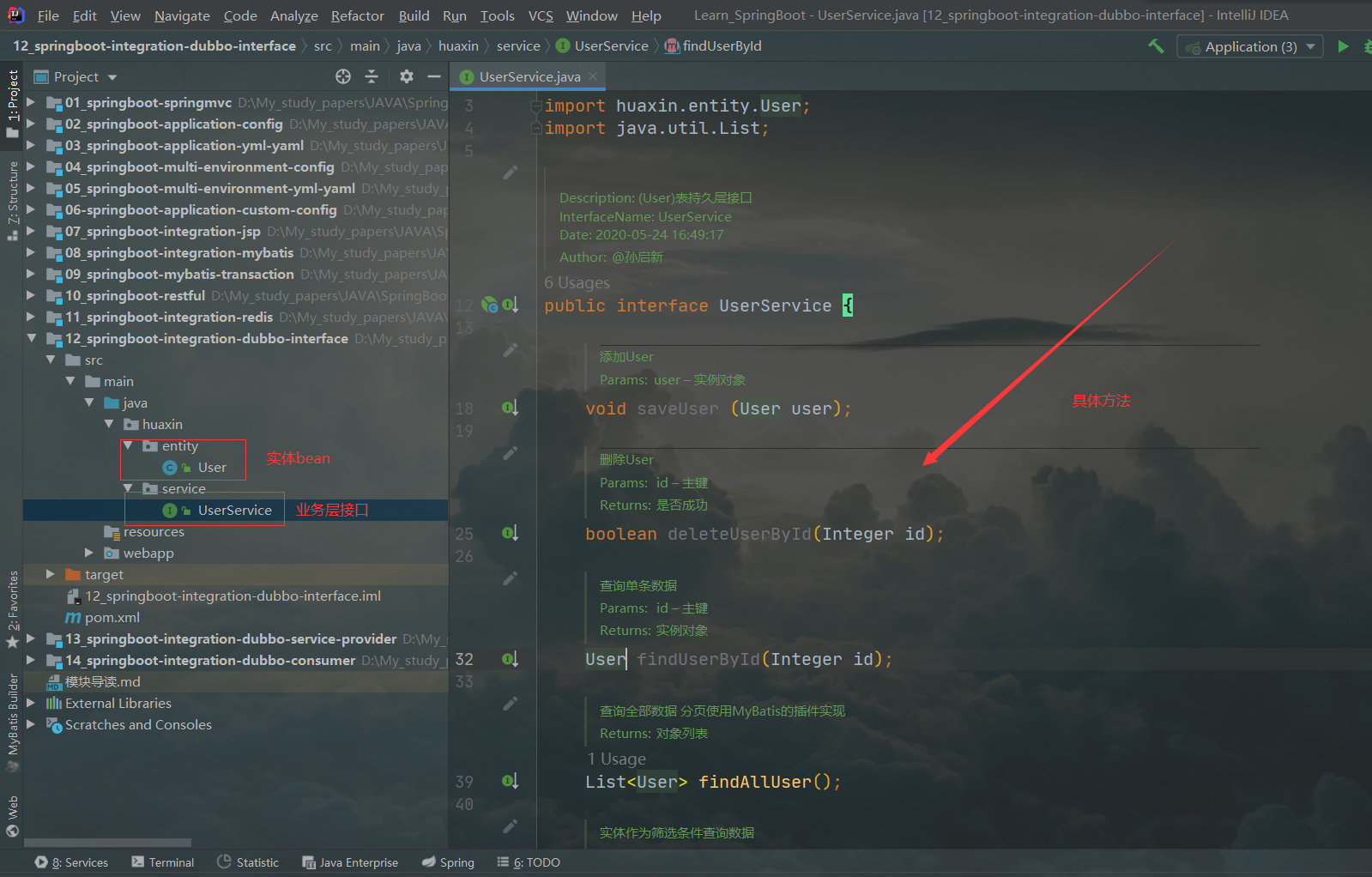Viewport: 1372px width, 877px height.
Task: Select the UserService.java tab
Action: click(529, 76)
